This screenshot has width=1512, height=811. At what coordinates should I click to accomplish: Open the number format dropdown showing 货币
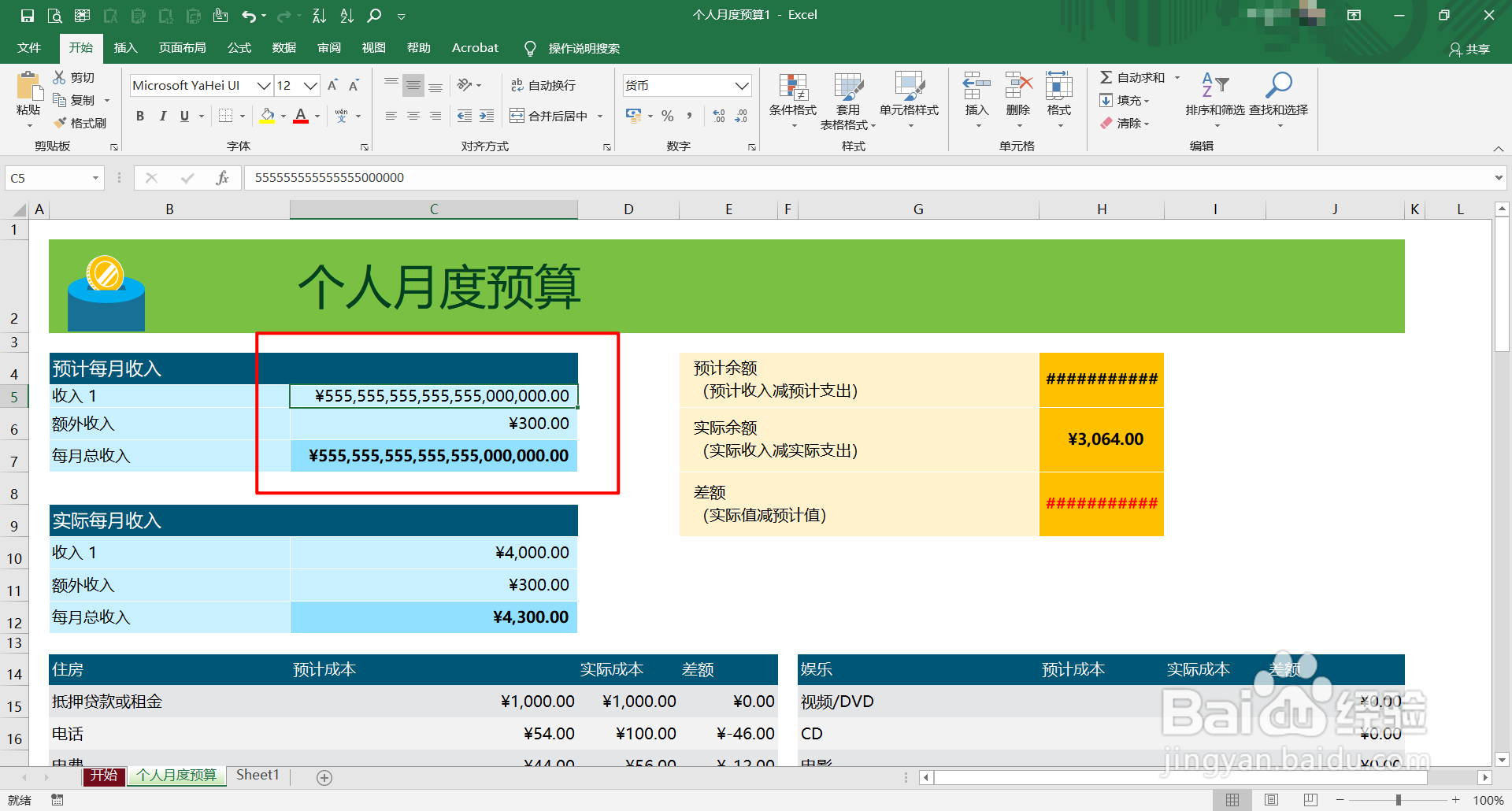click(x=740, y=85)
